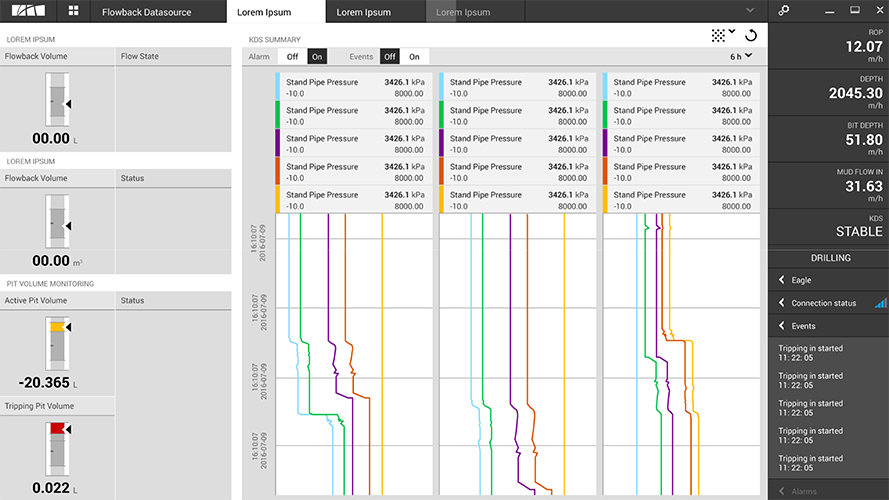This screenshot has height=500, width=889.
Task: Click the Events header in side panel
Action: click(x=803, y=326)
